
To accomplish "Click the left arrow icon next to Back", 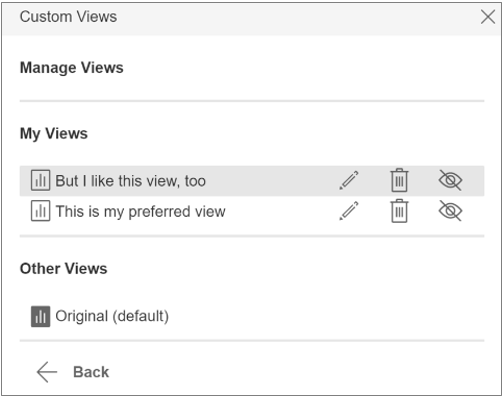I will [47, 372].
